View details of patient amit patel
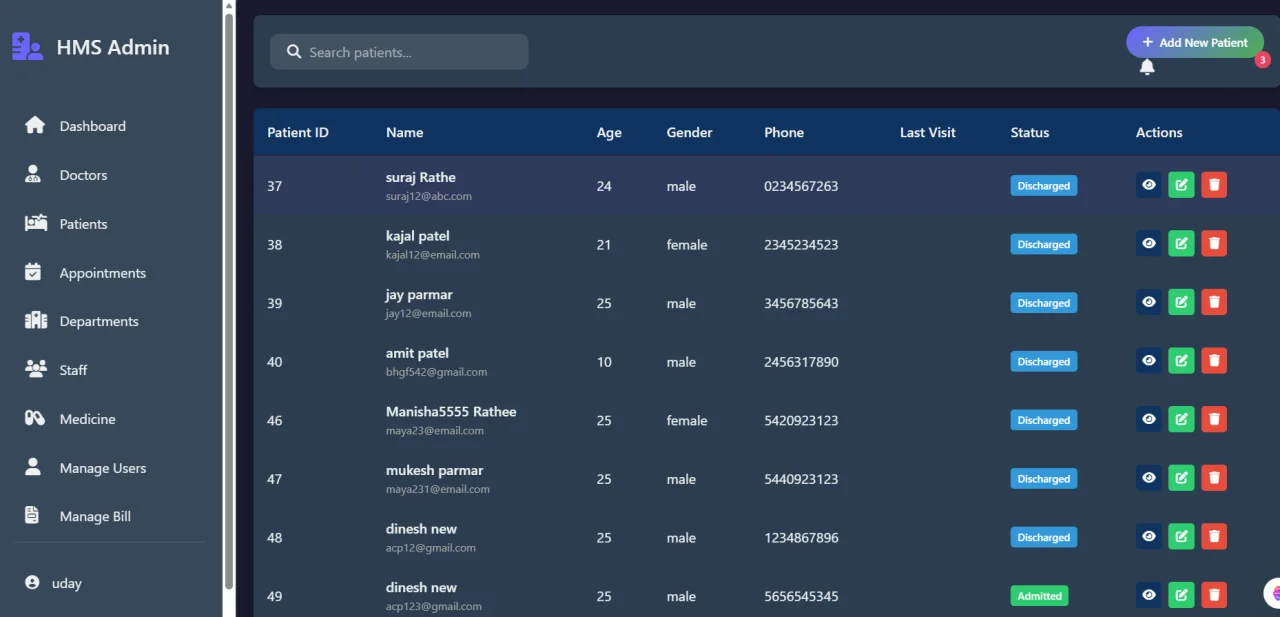Screen dimensions: 1280x617 [1149, 361]
